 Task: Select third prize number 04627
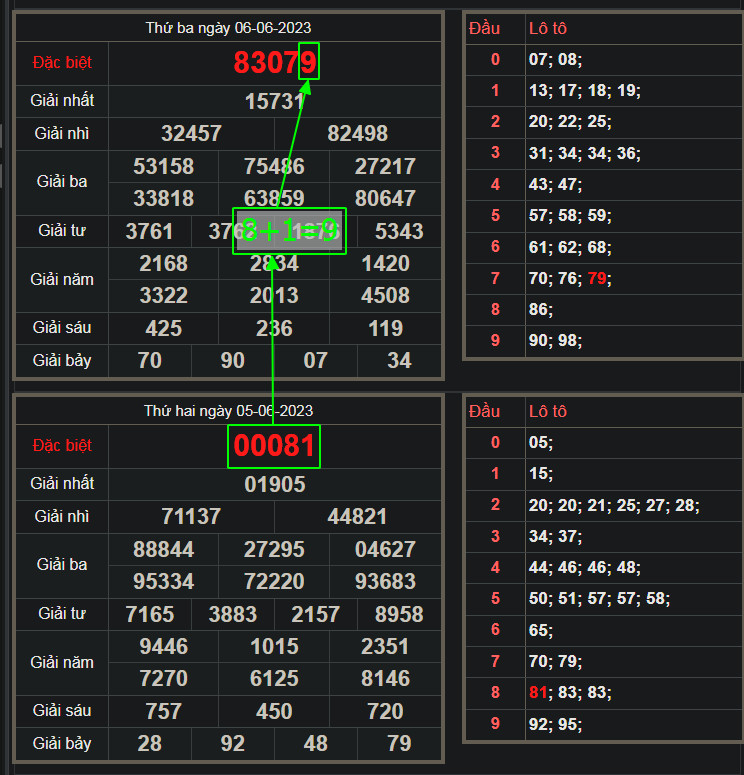tap(385, 549)
